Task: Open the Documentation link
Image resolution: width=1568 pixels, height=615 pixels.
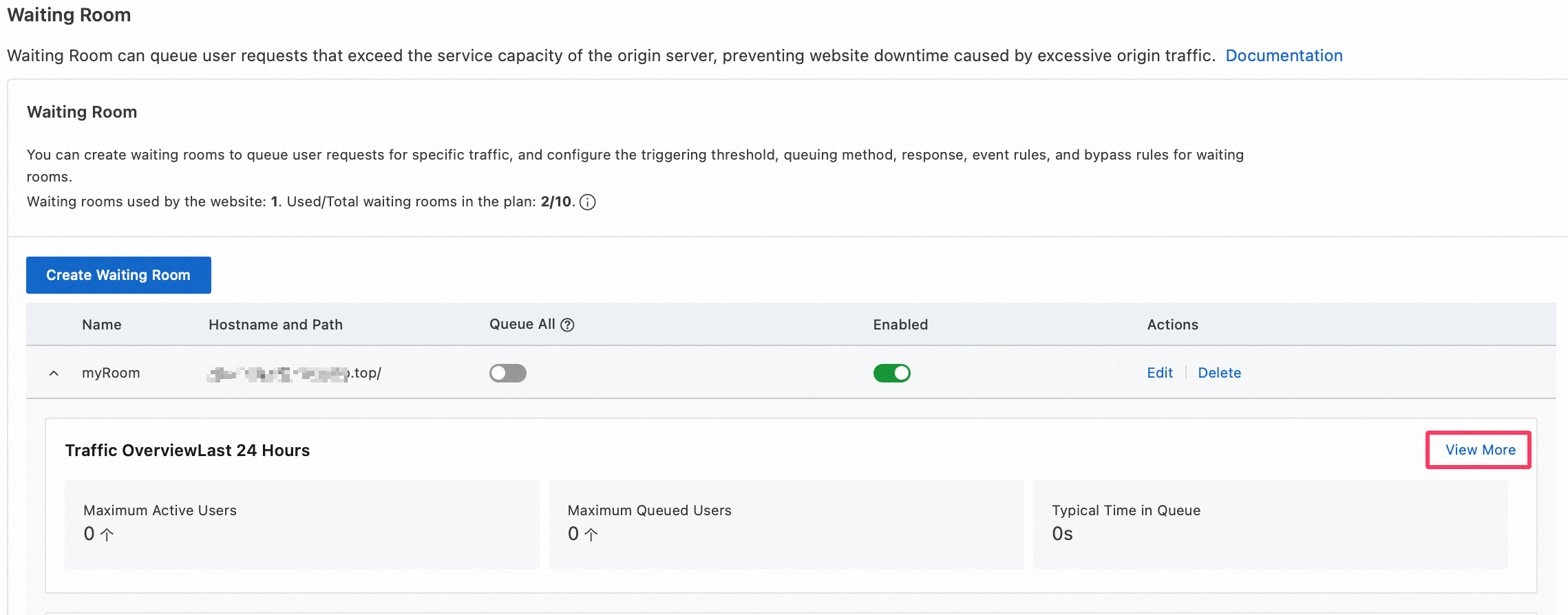Action: (x=1284, y=56)
